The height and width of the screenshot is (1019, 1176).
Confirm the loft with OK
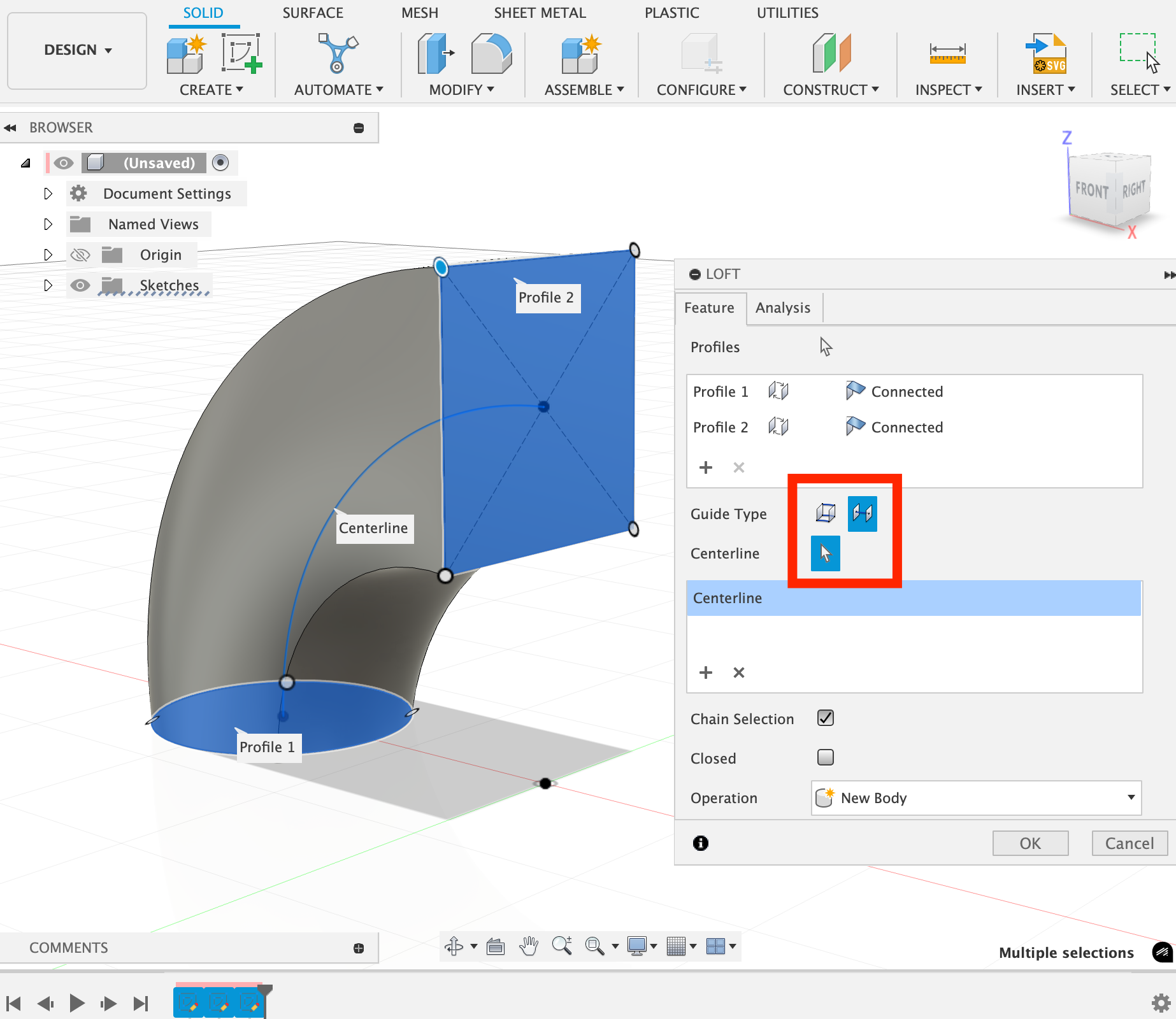point(1029,843)
